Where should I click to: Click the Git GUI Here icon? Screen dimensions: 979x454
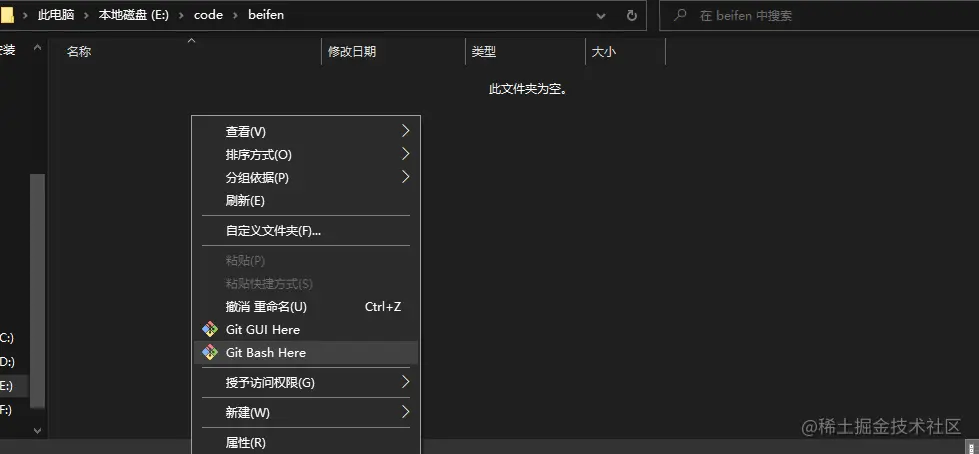(x=210, y=330)
